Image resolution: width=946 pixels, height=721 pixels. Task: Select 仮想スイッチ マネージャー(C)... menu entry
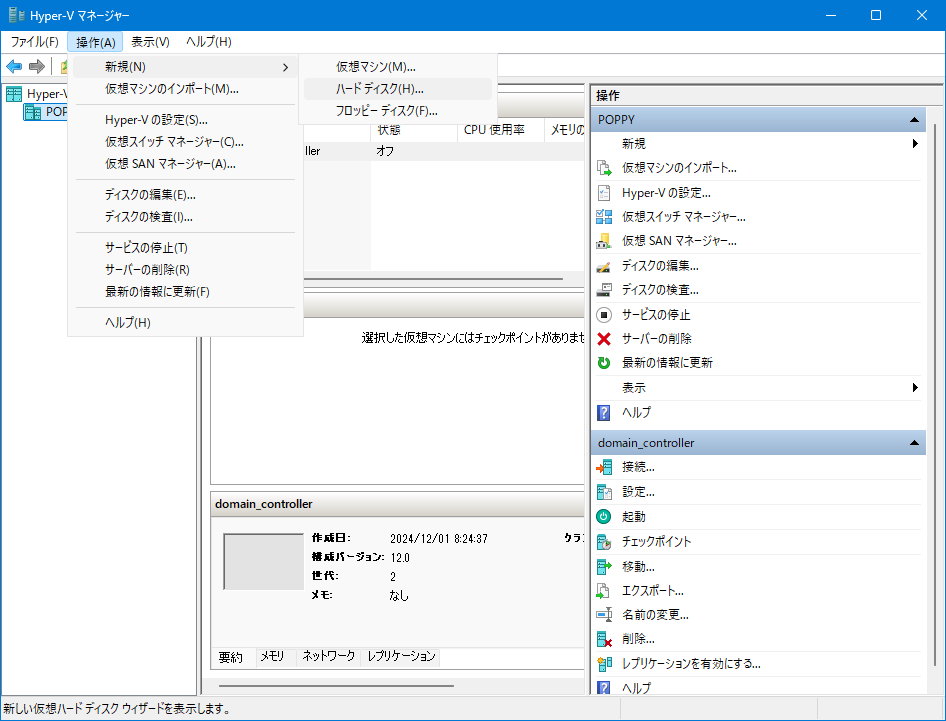click(185, 142)
